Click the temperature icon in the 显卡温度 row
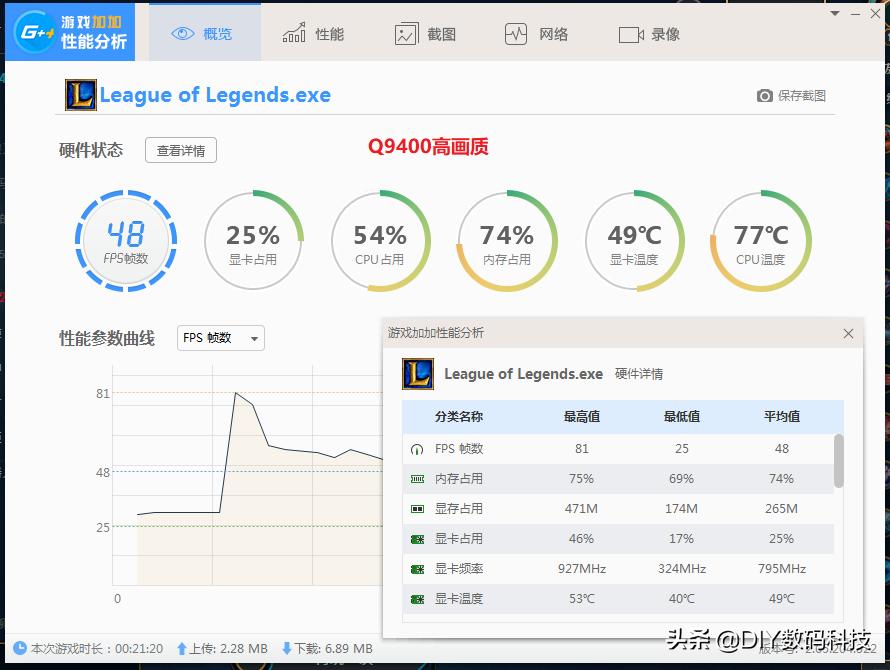This screenshot has height=670, width=890. [x=418, y=598]
